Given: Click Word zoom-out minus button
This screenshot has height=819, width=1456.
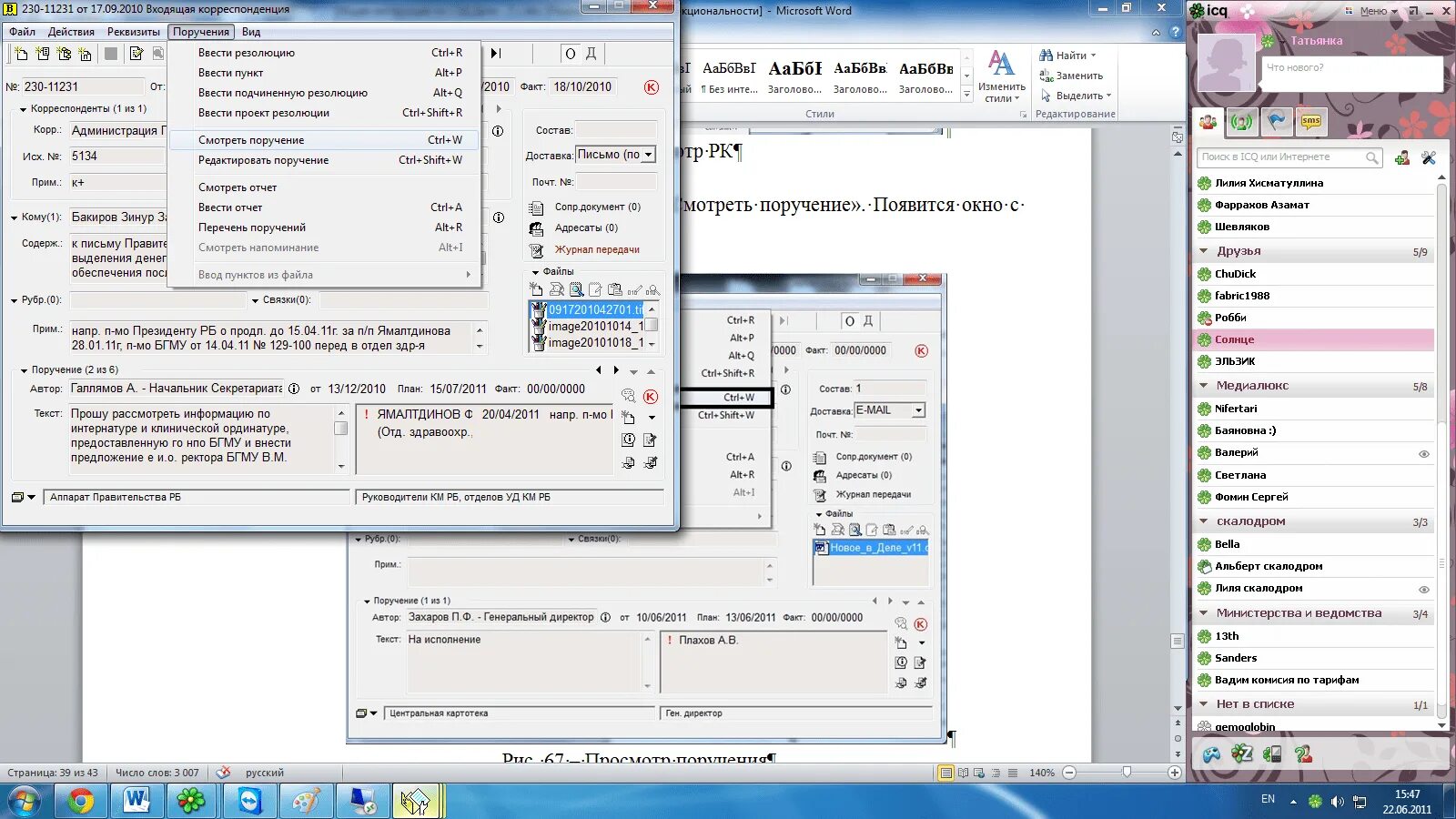Looking at the screenshot, I should click(x=1069, y=773).
